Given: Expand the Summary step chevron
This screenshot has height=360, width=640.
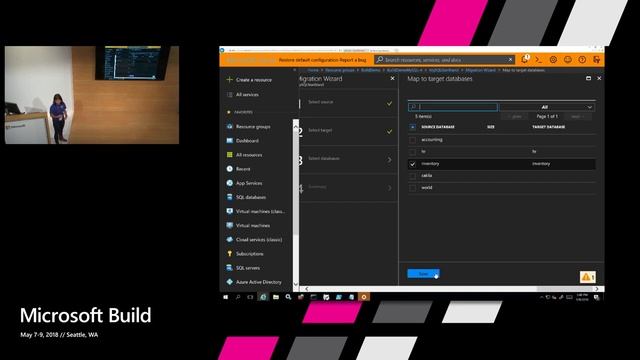Looking at the screenshot, I should 389,188.
